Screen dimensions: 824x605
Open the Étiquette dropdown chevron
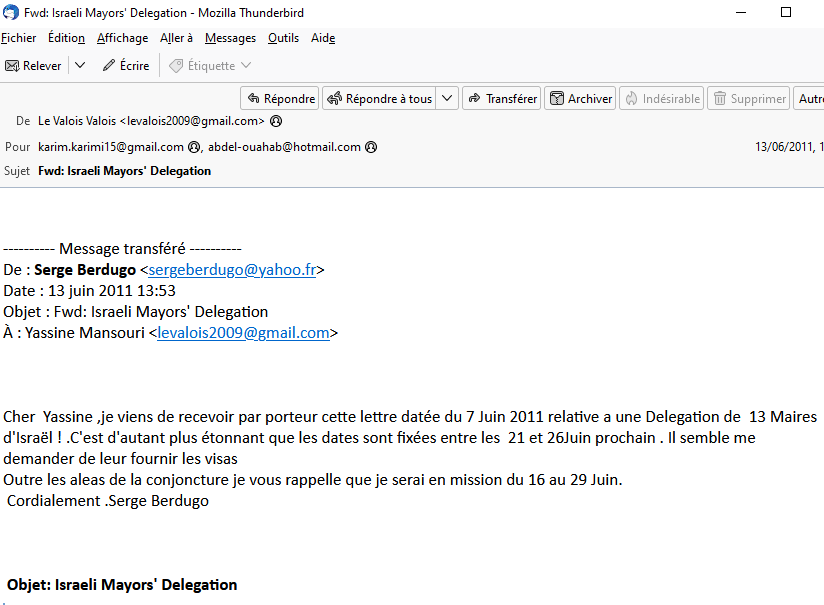pos(246,66)
